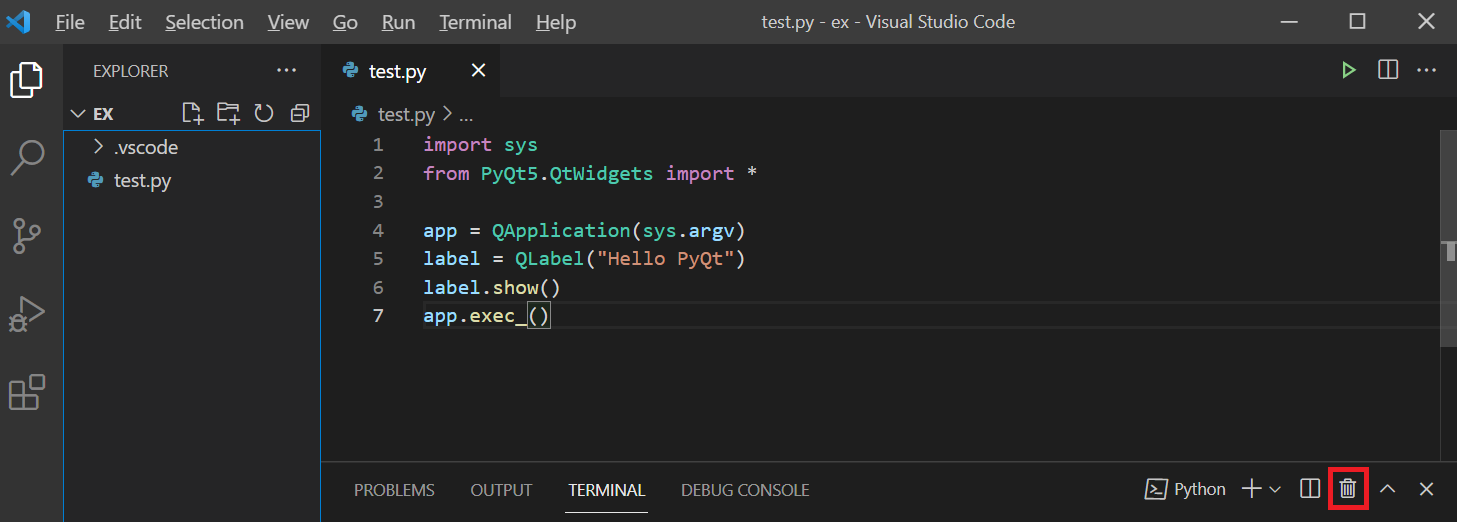Open the File menu
Viewport: 1457px width, 522px height.
(x=70, y=22)
